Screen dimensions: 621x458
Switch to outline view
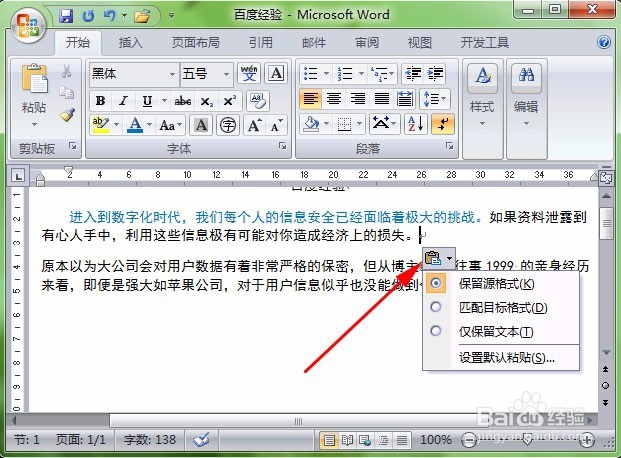(383, 440)
